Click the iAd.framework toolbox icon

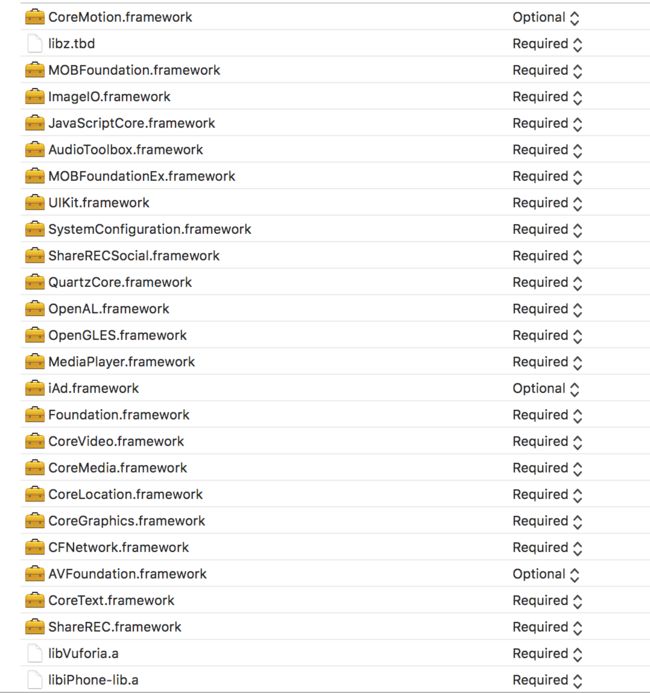[35, 388]
